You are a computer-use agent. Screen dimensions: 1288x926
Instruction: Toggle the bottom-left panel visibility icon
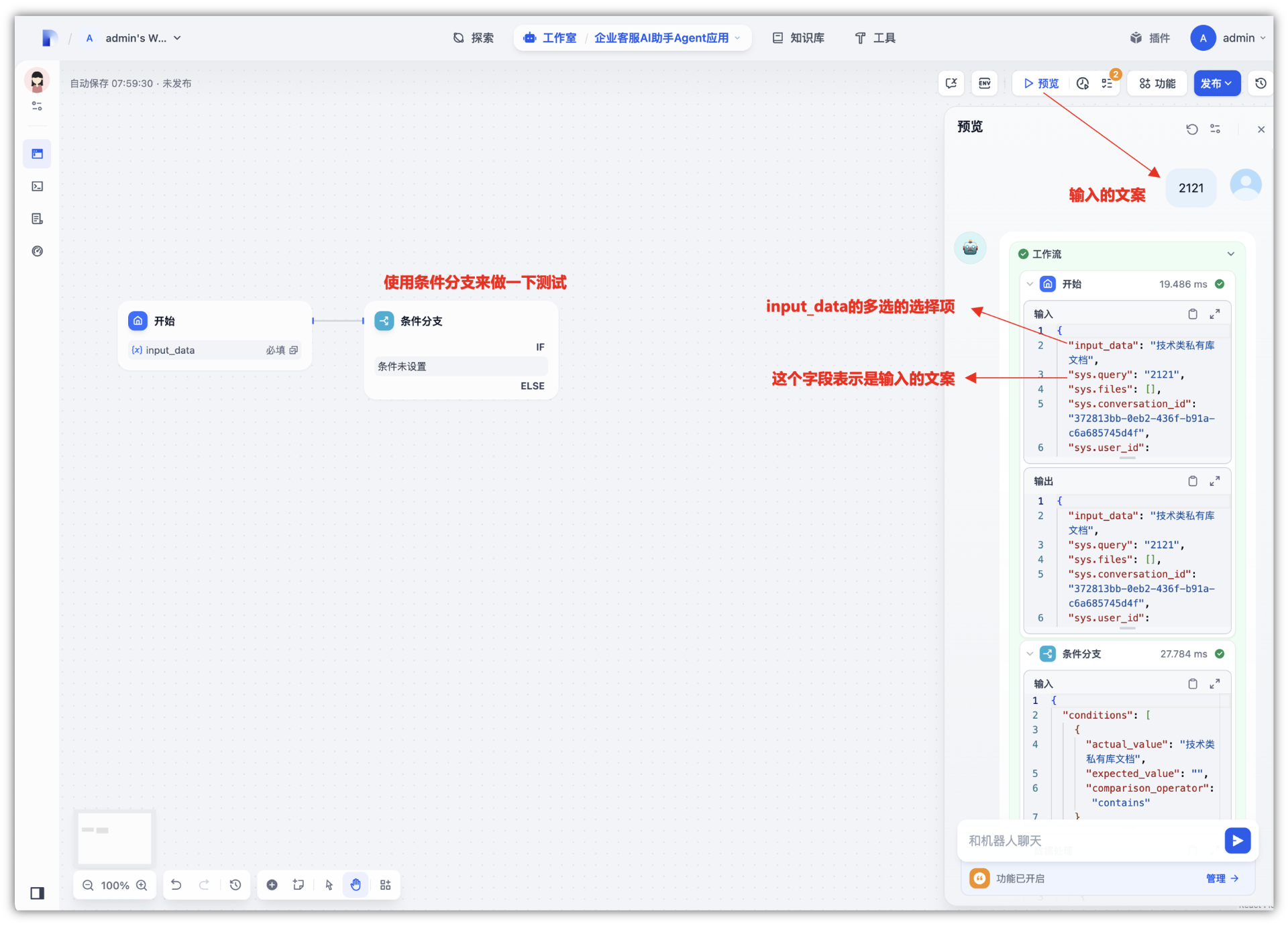coord(38,893)
